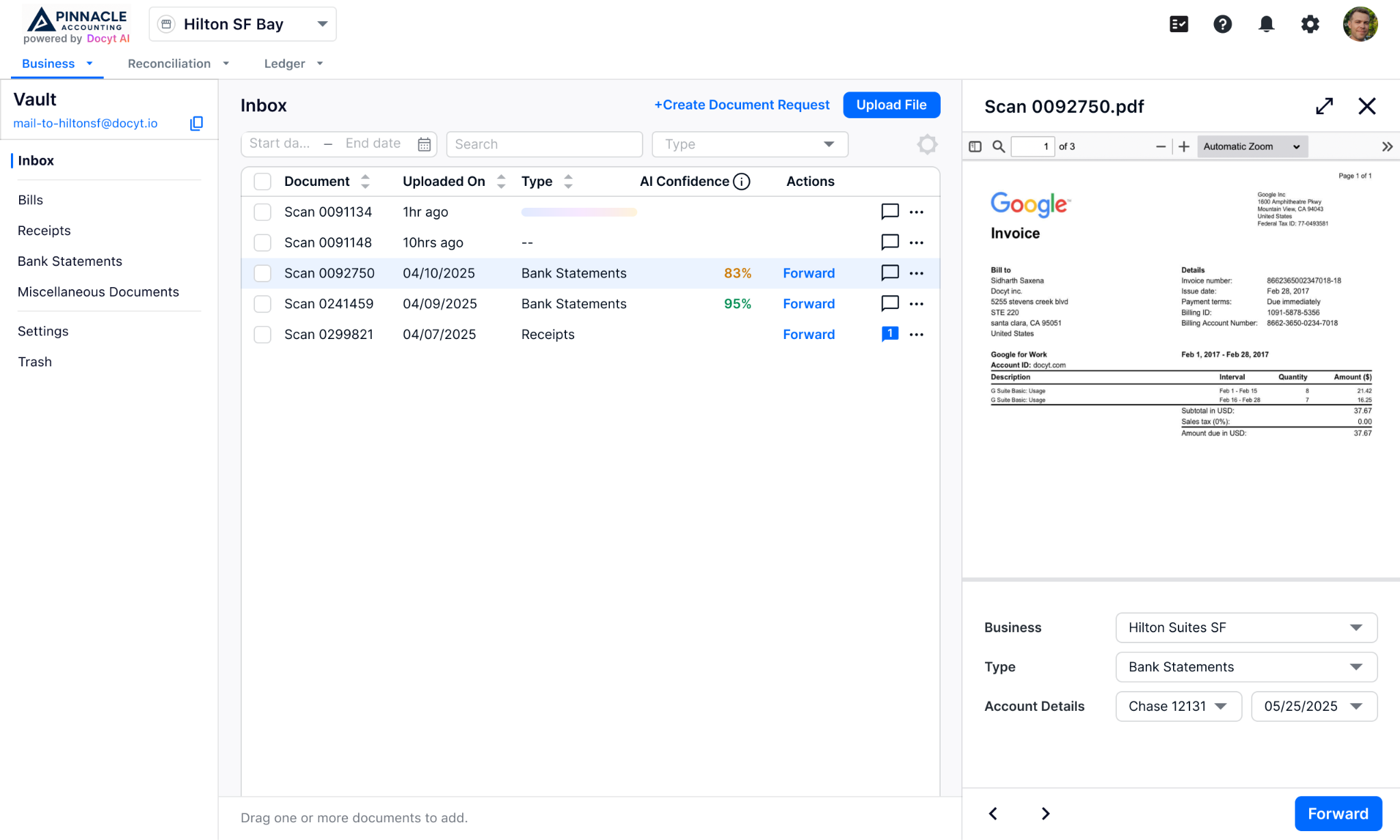Expand the document preview to full screen

coord(1325,106)
